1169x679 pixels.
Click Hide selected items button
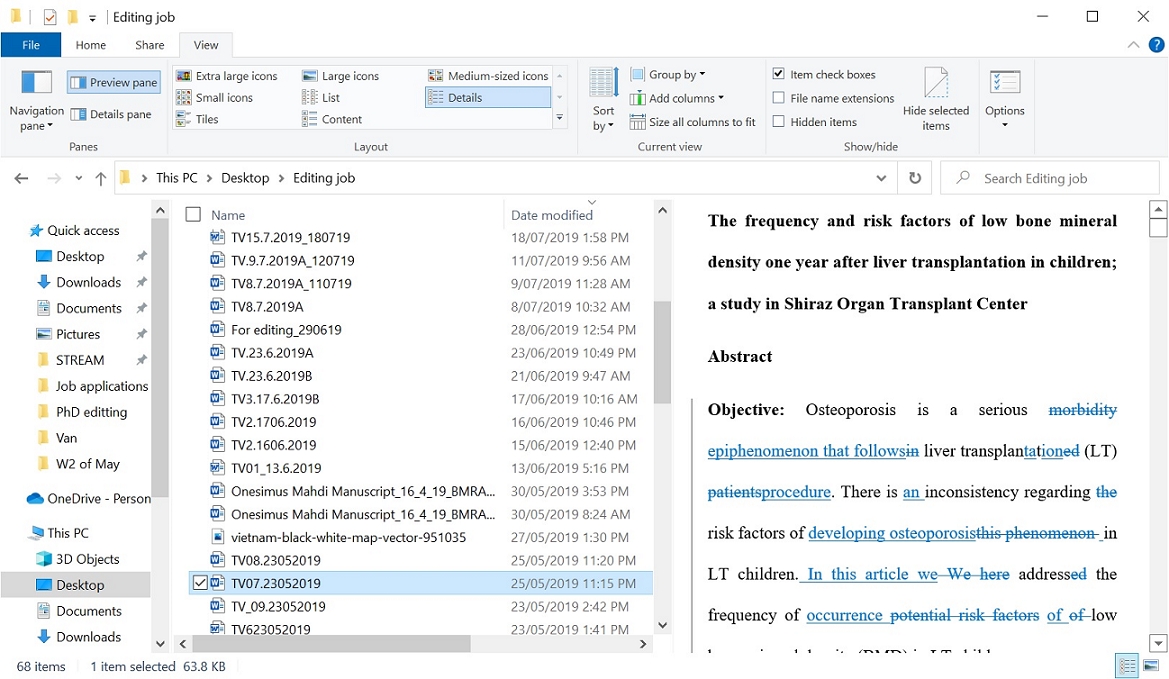(936, 100)
